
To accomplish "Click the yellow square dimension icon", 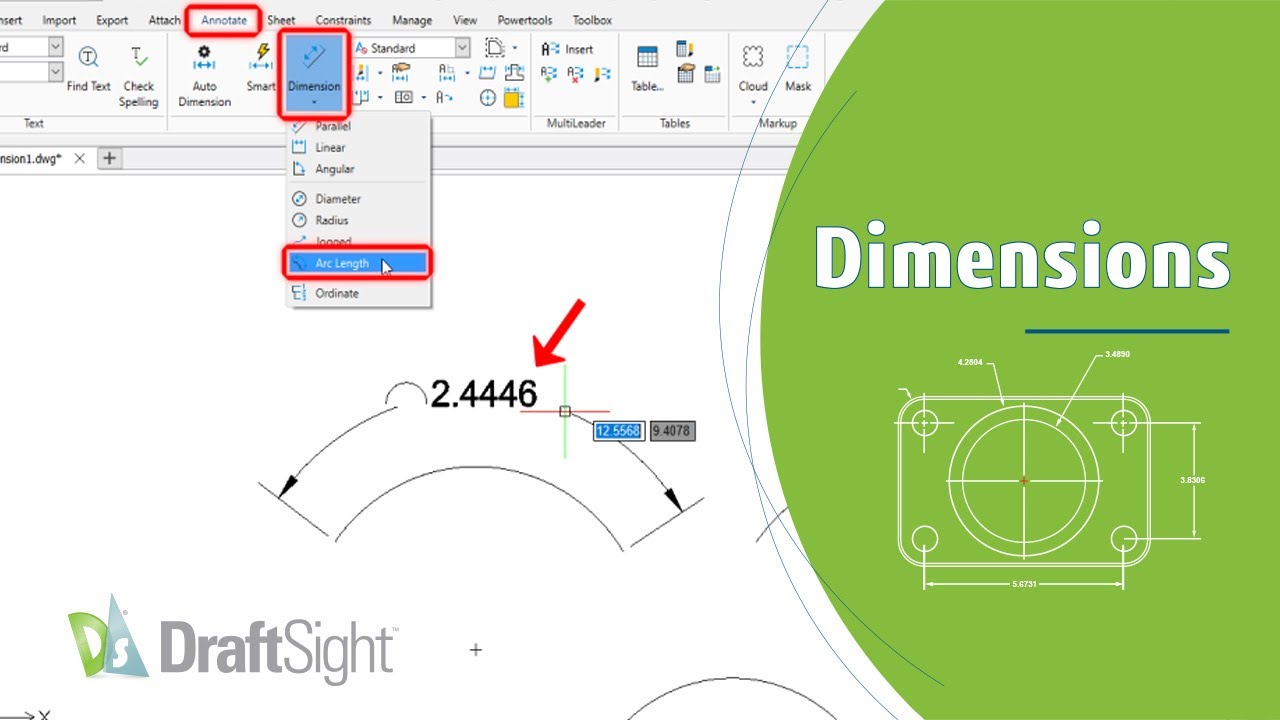I will coord(513,98).
